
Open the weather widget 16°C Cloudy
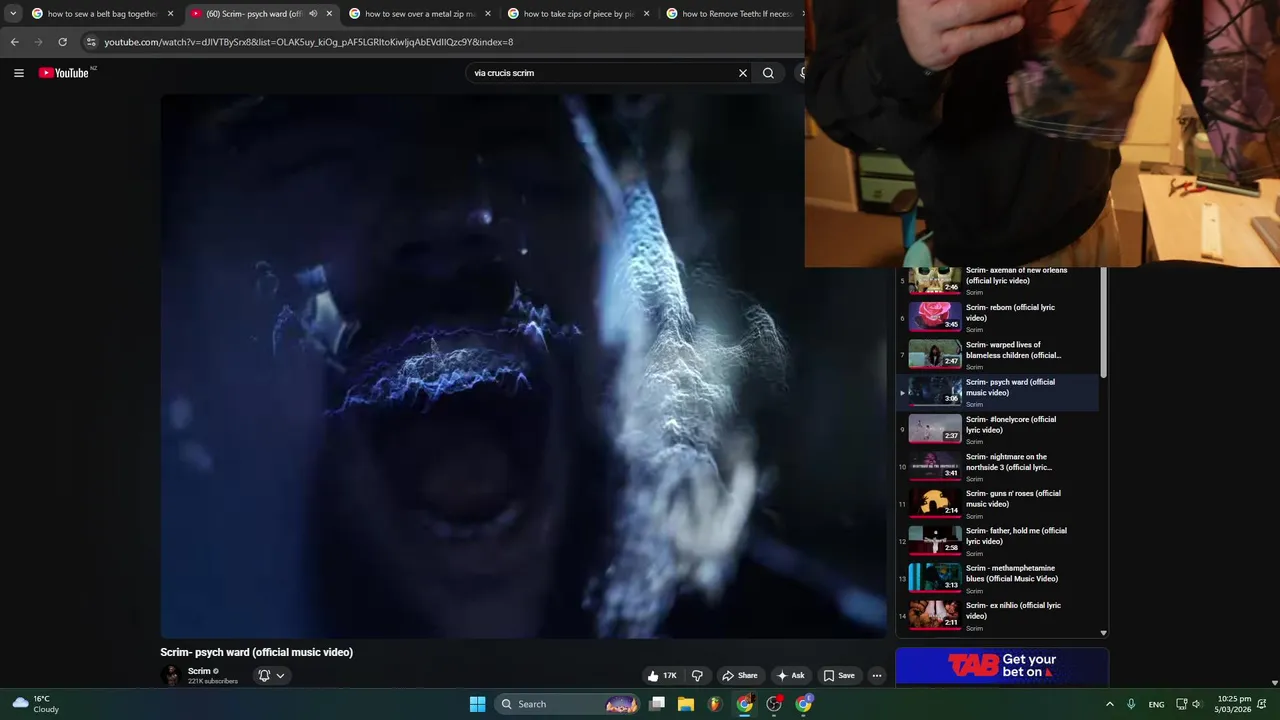tap(35, 704)
